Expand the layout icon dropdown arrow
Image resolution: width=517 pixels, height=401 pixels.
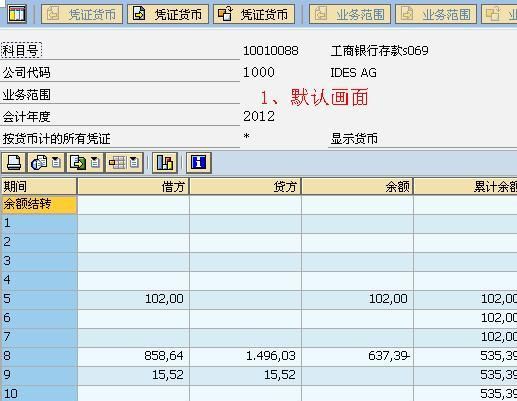[x=134, y=163]
